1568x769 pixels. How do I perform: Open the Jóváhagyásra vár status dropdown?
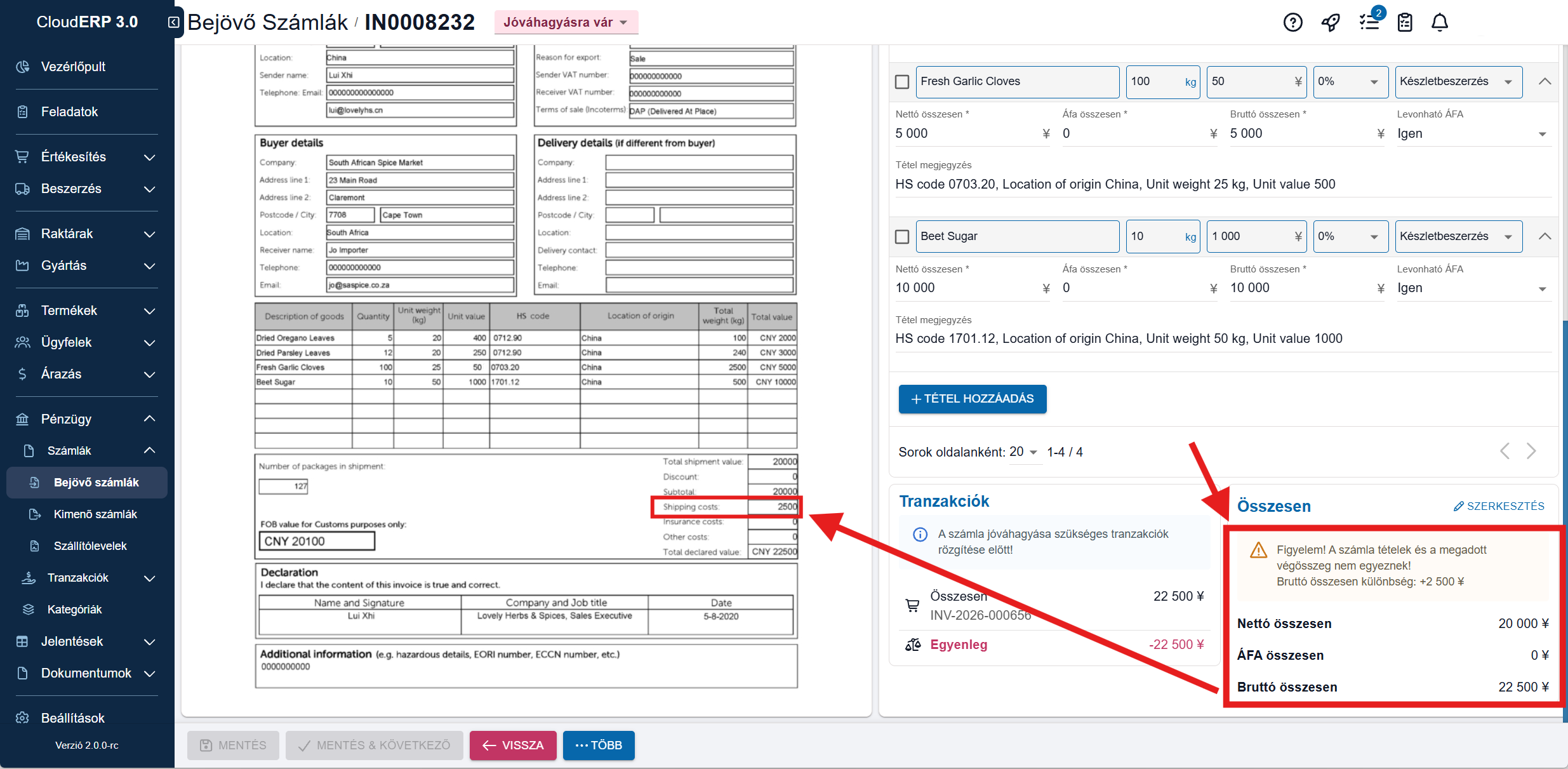click(x=566, y=23)
